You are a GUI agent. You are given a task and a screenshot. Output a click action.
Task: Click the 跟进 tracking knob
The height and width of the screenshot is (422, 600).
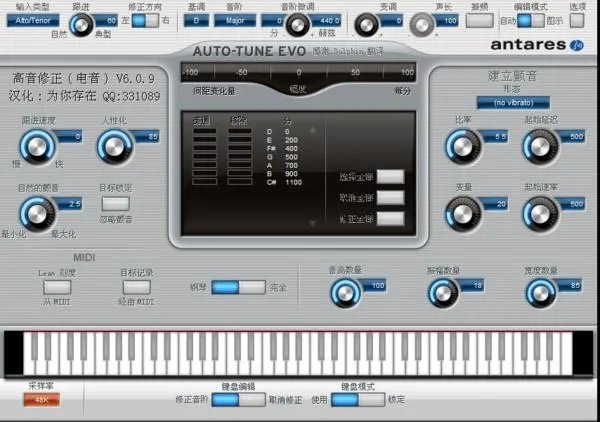(x=81, y=25)
